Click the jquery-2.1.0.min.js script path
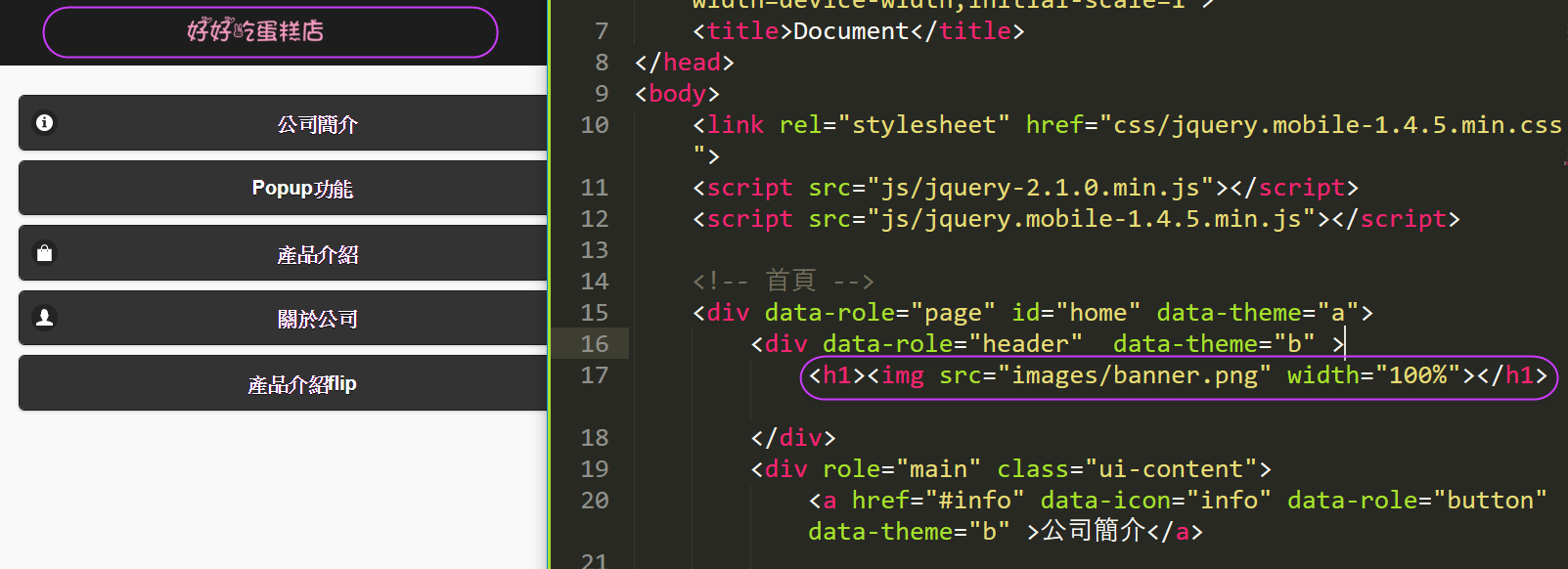The height and width of the screenshot is (569, 1568). pos(1040,188)
